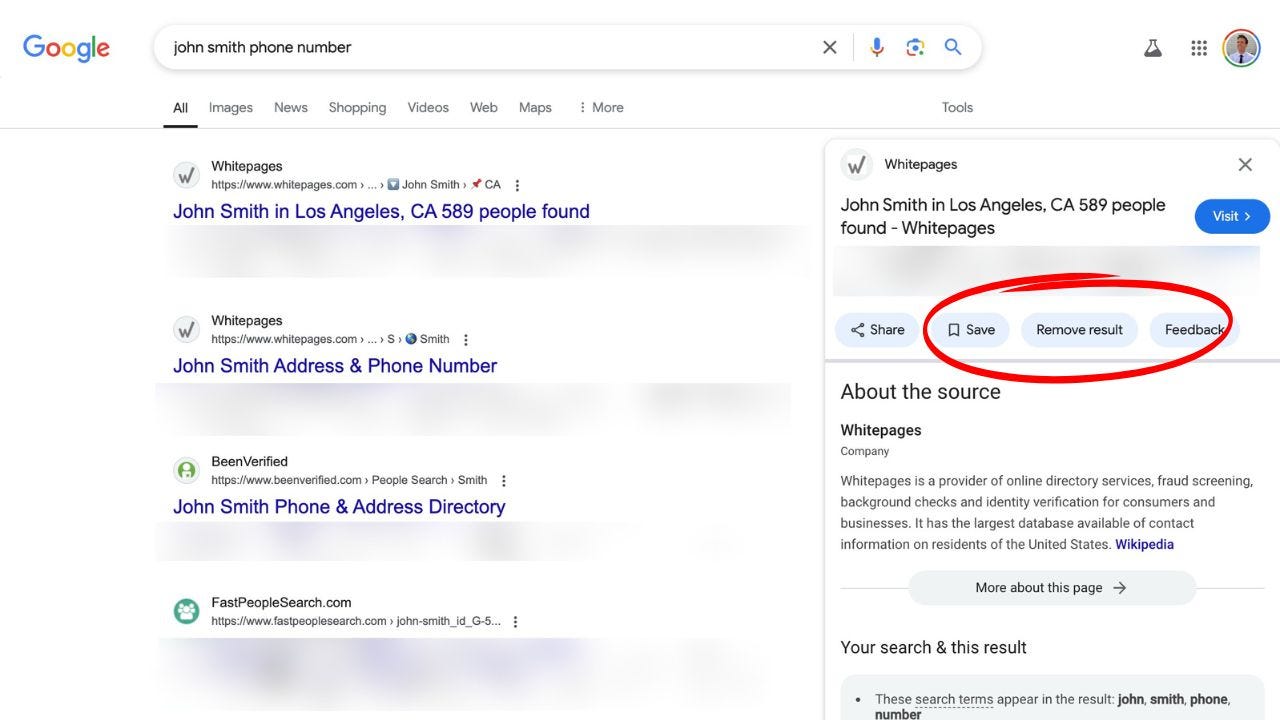Click the Your search & this result heading
The height and width of the screenshot is (720, 1280).
click(x=933, y=647)
